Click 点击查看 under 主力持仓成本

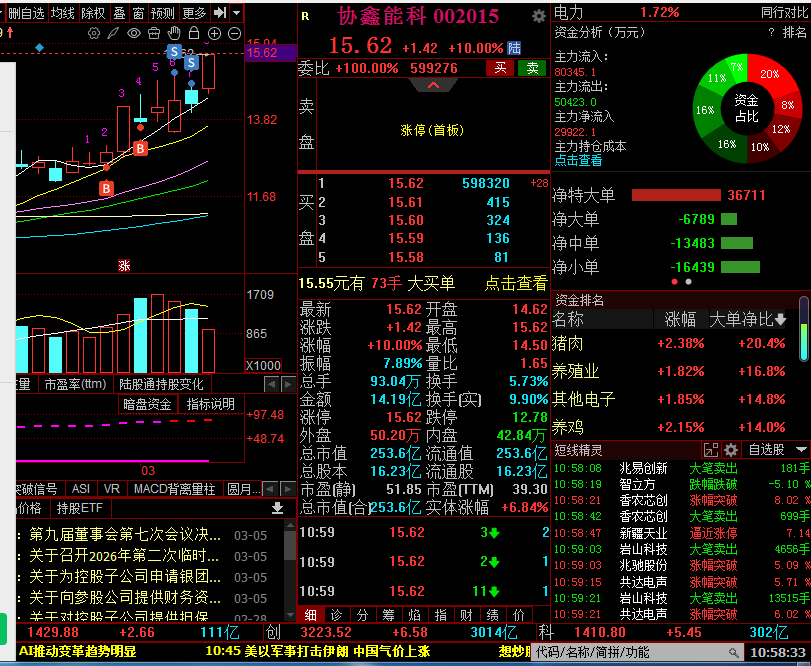(578, 160)
